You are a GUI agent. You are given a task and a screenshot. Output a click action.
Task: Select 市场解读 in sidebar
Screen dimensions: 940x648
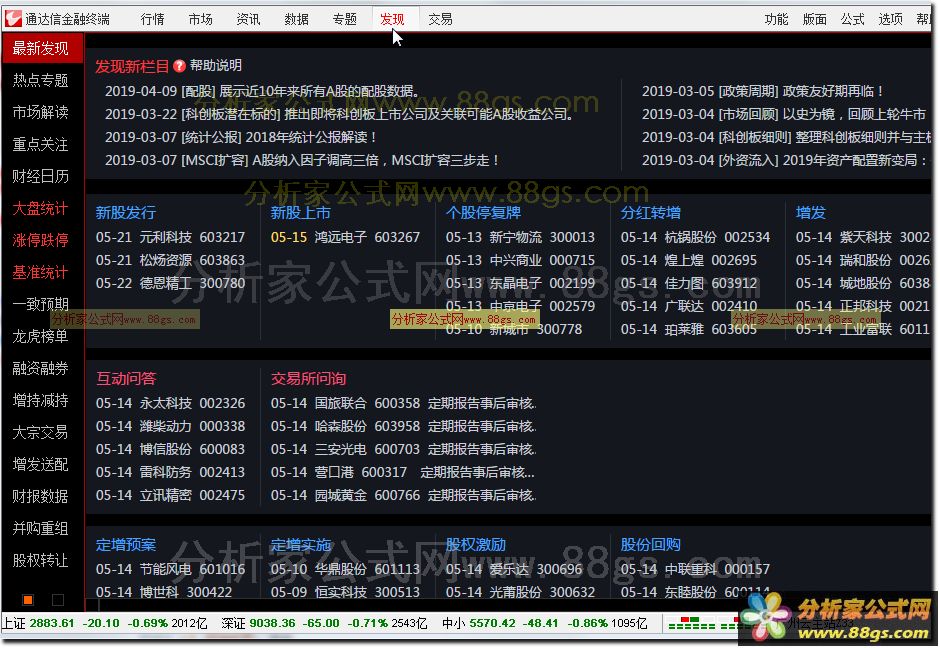pyautogui.click(x=41, y=112)
